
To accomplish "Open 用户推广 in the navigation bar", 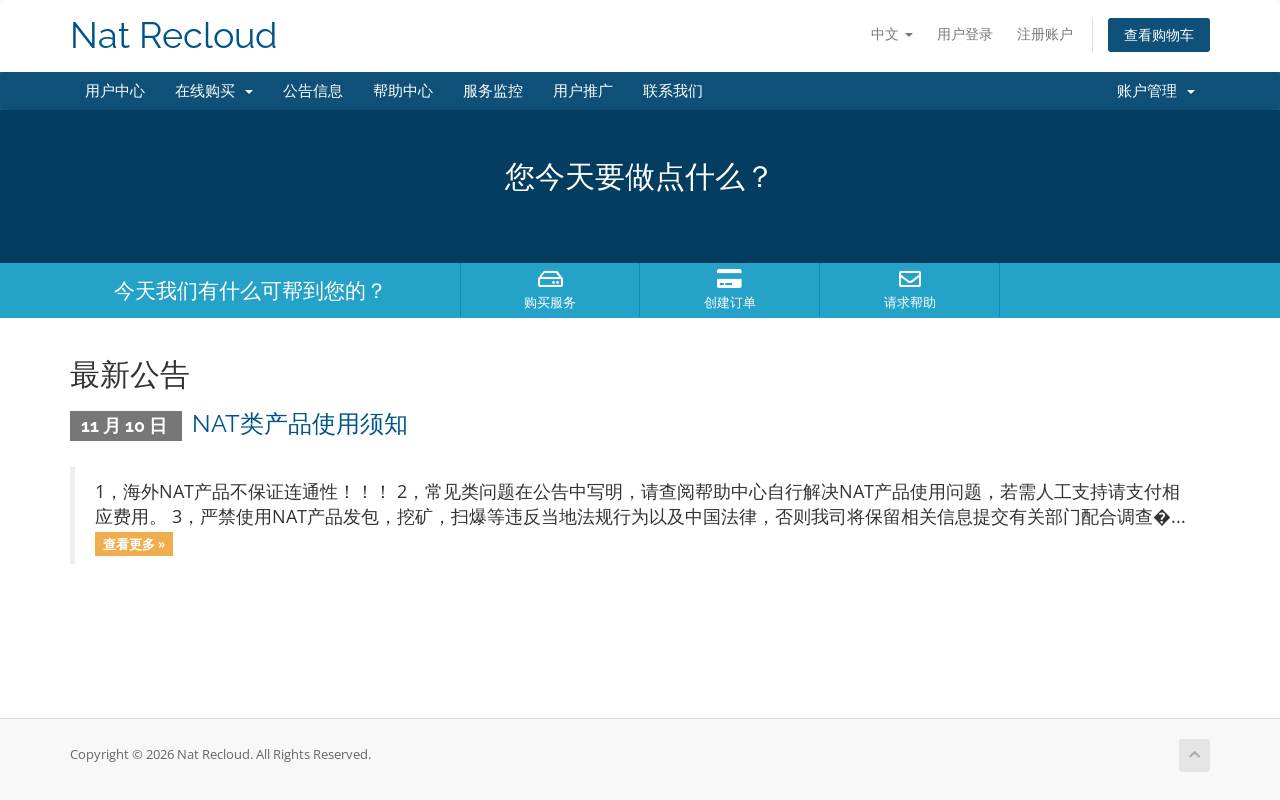I will (583, 91).
